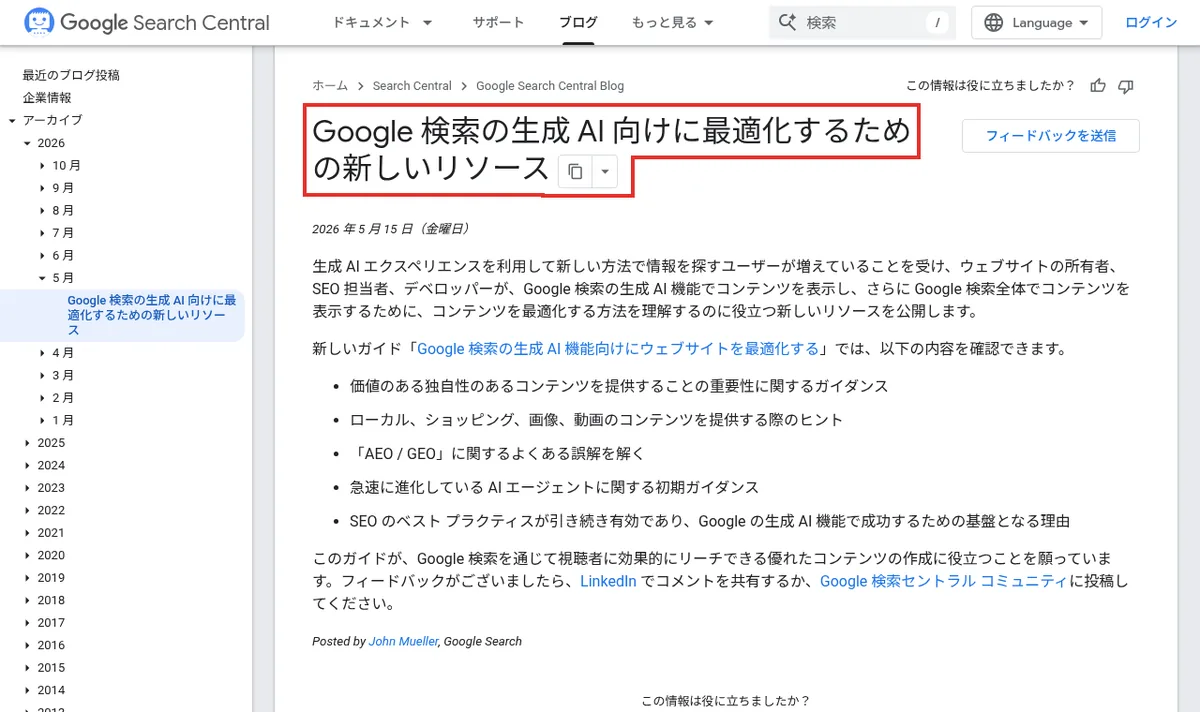This screenshot has width=1200, height=712.
Task: Click the Google Search Central logo
Action: tap(147, 22)
